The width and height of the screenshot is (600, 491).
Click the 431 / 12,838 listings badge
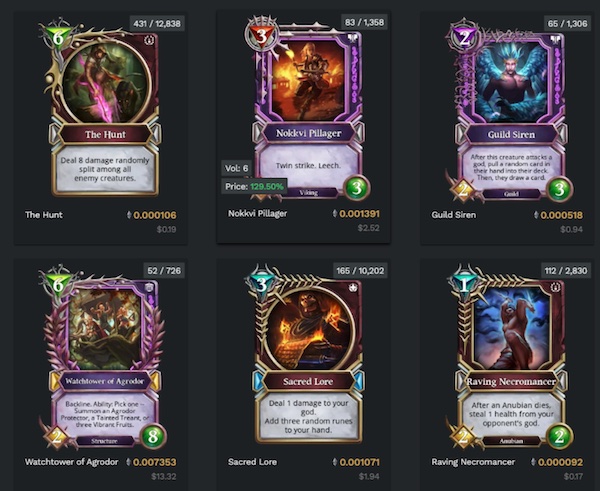point(157,23)
